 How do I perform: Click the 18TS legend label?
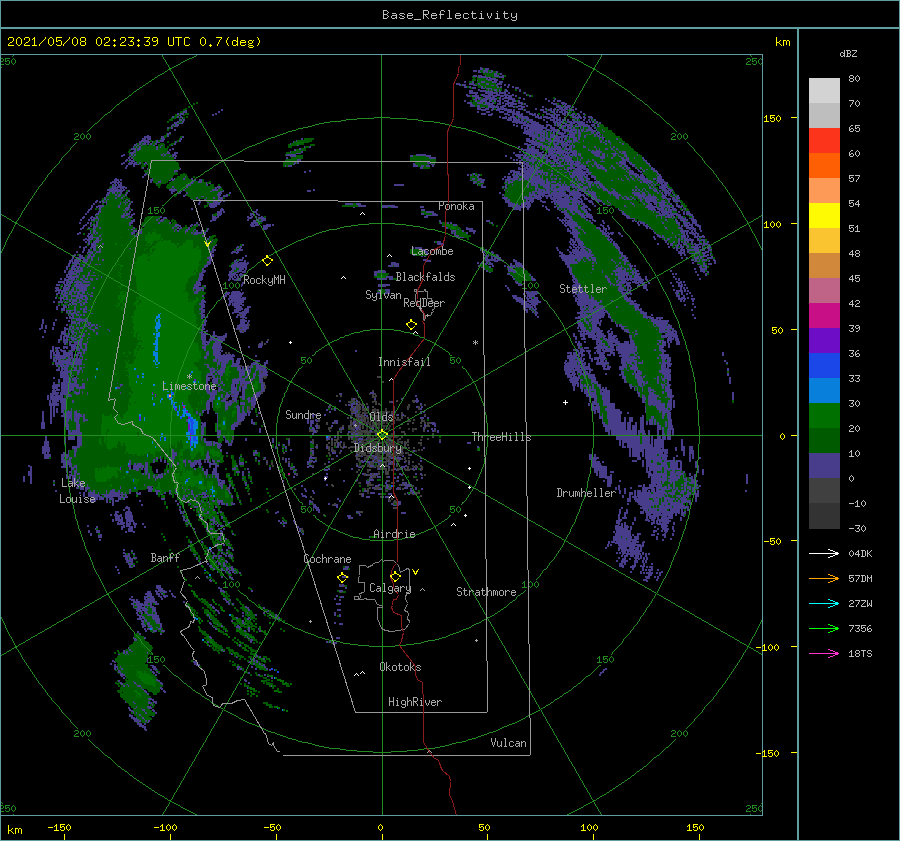tap(860, 653)
